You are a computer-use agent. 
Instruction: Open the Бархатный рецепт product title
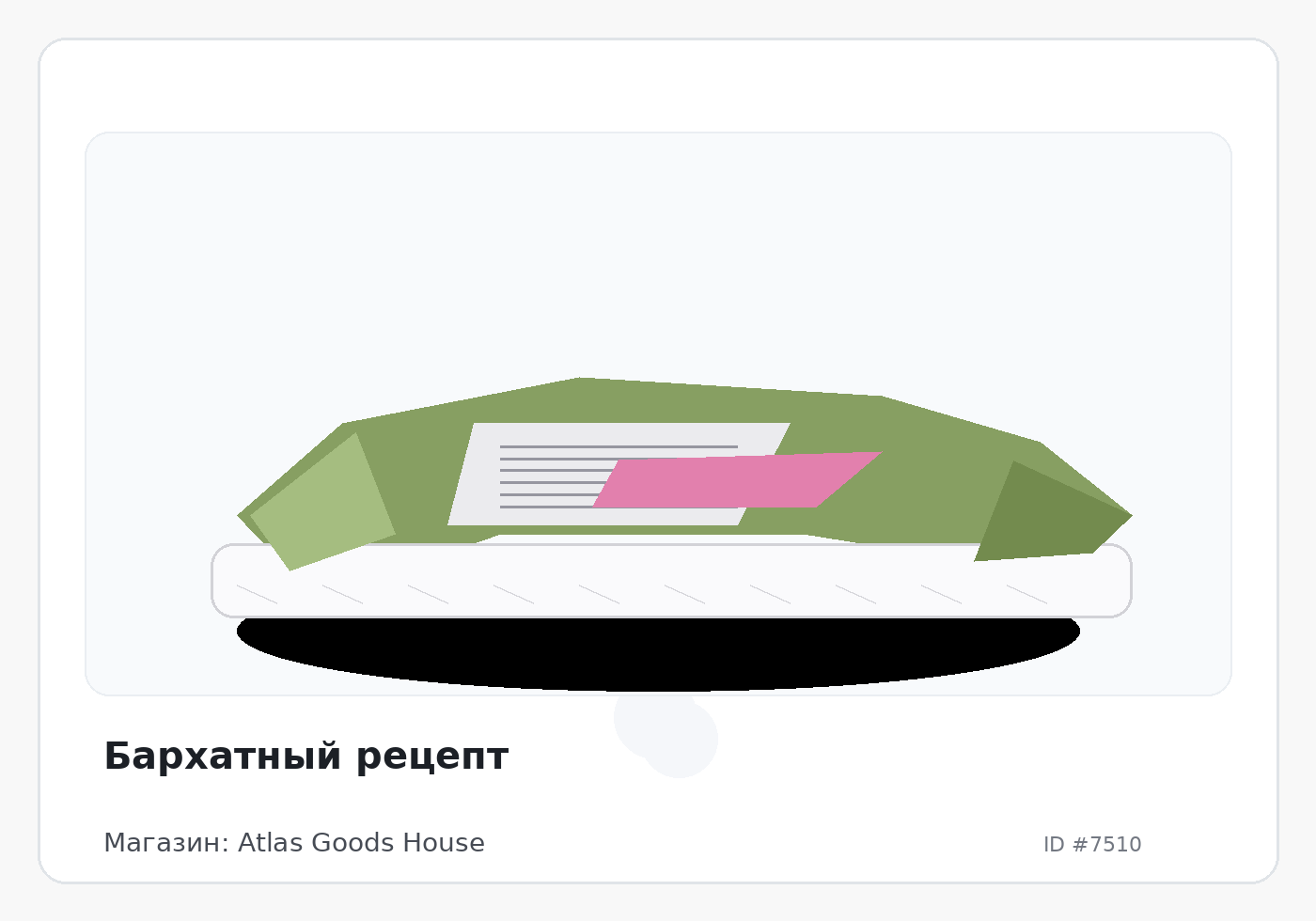coord(305,757)
